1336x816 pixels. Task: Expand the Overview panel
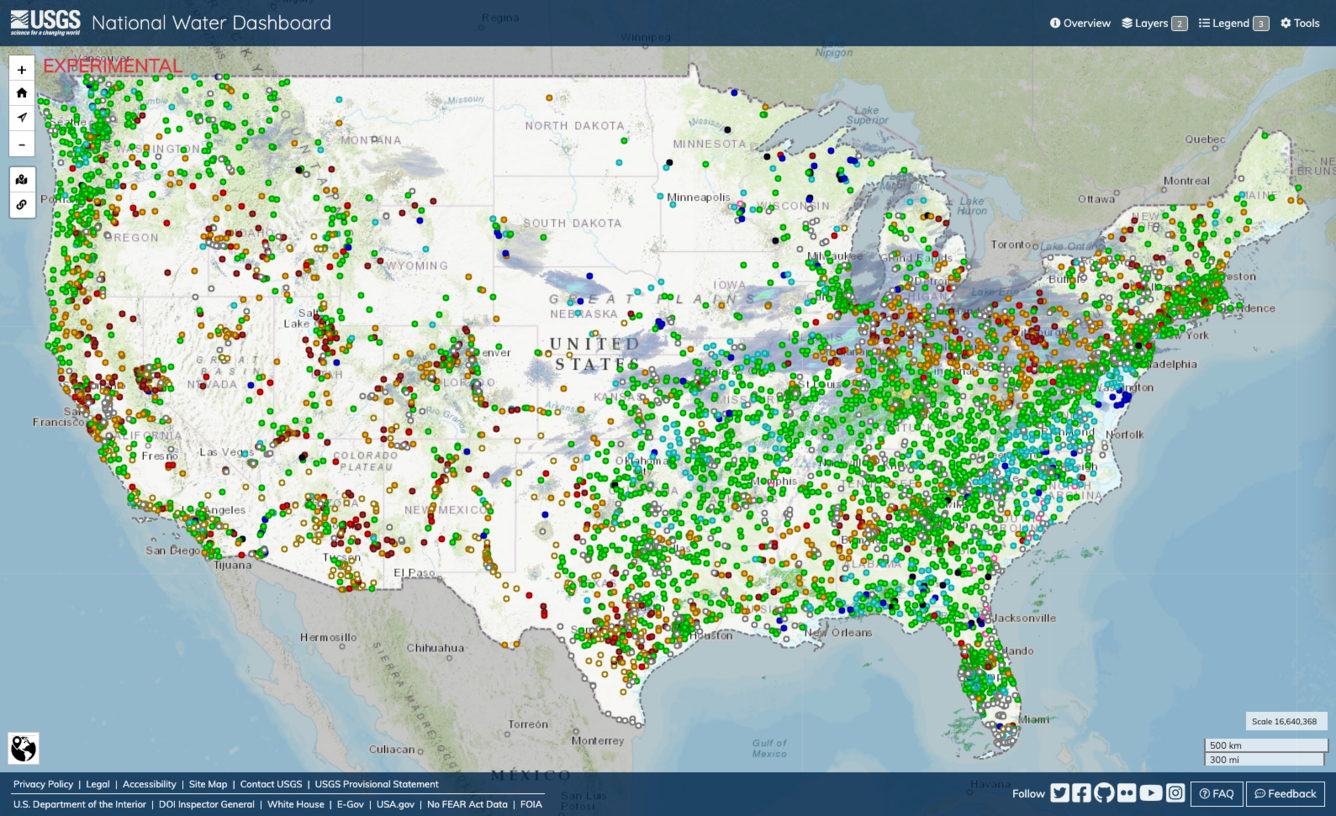tap(1080, 22)
